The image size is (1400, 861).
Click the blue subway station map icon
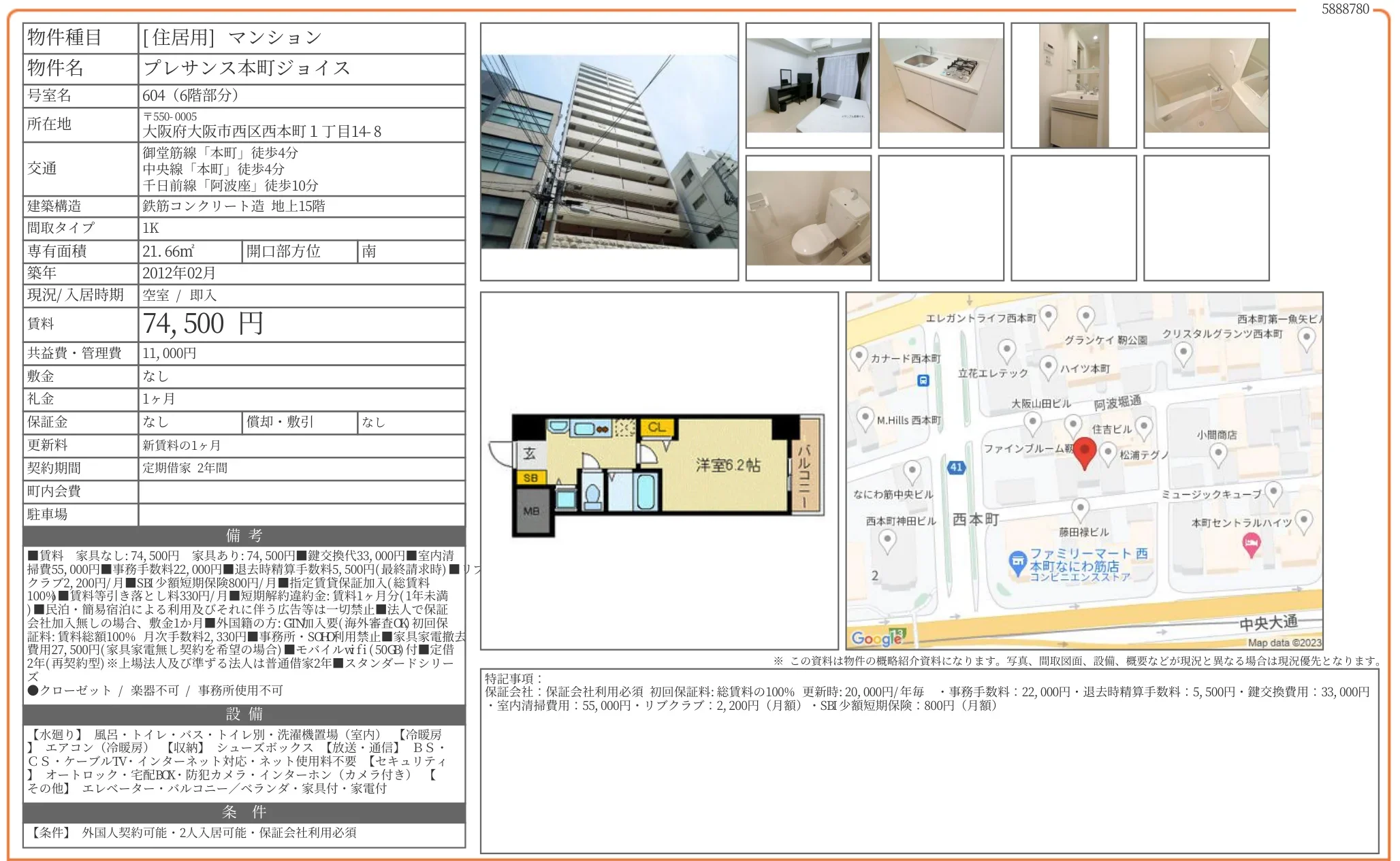pyautogui.click(x=923, y=380)
